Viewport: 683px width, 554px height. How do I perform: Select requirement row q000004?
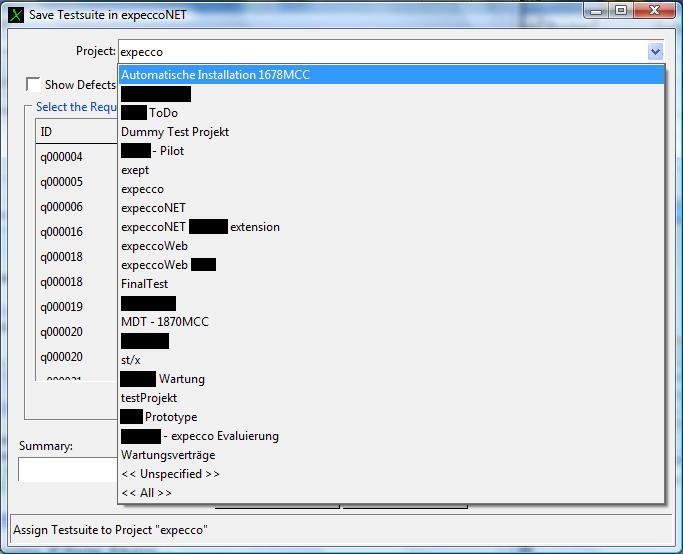pos(61,157)
